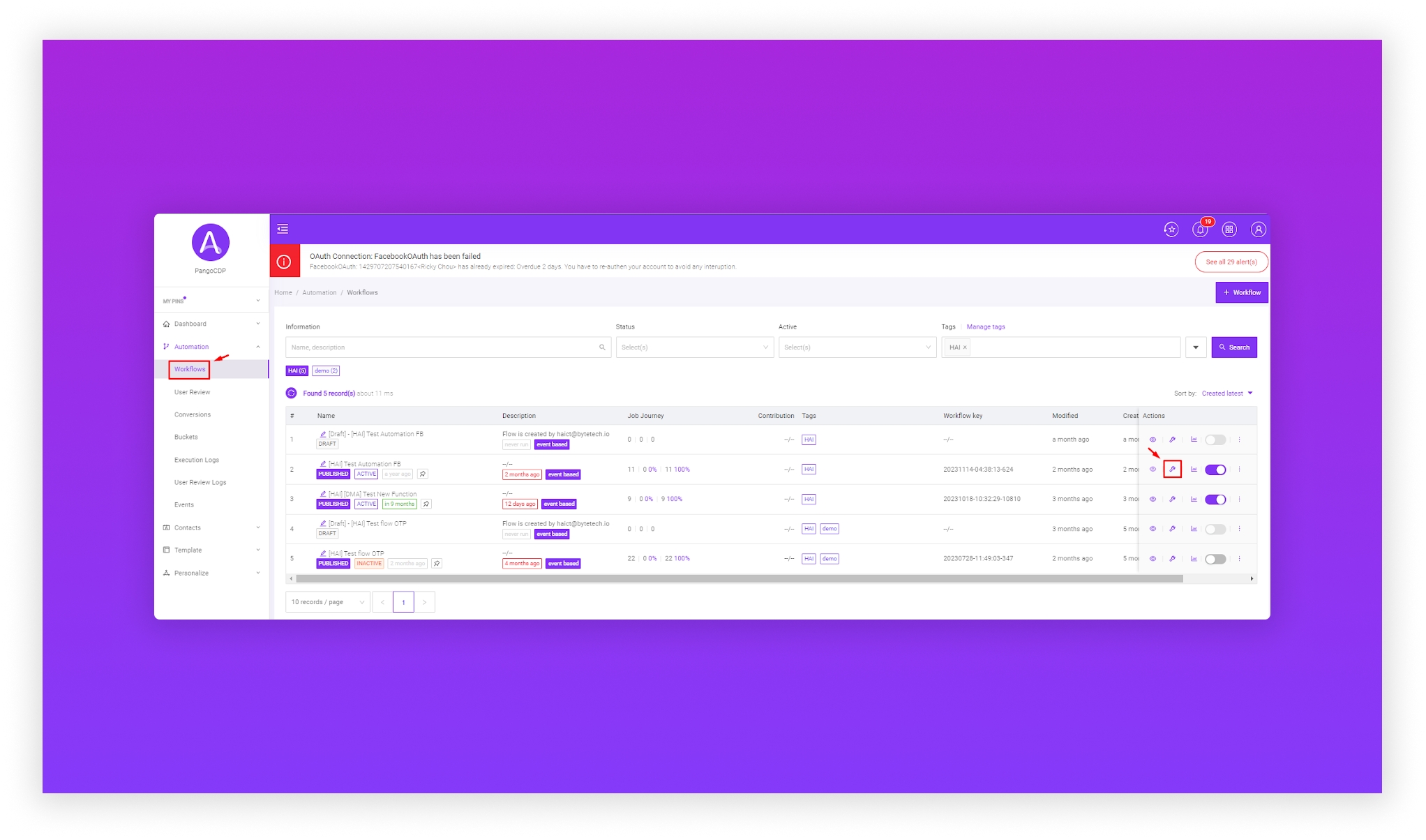Enable the toggle for row 4 draft
This screenshot has width=1426, height=840.
1215,529
